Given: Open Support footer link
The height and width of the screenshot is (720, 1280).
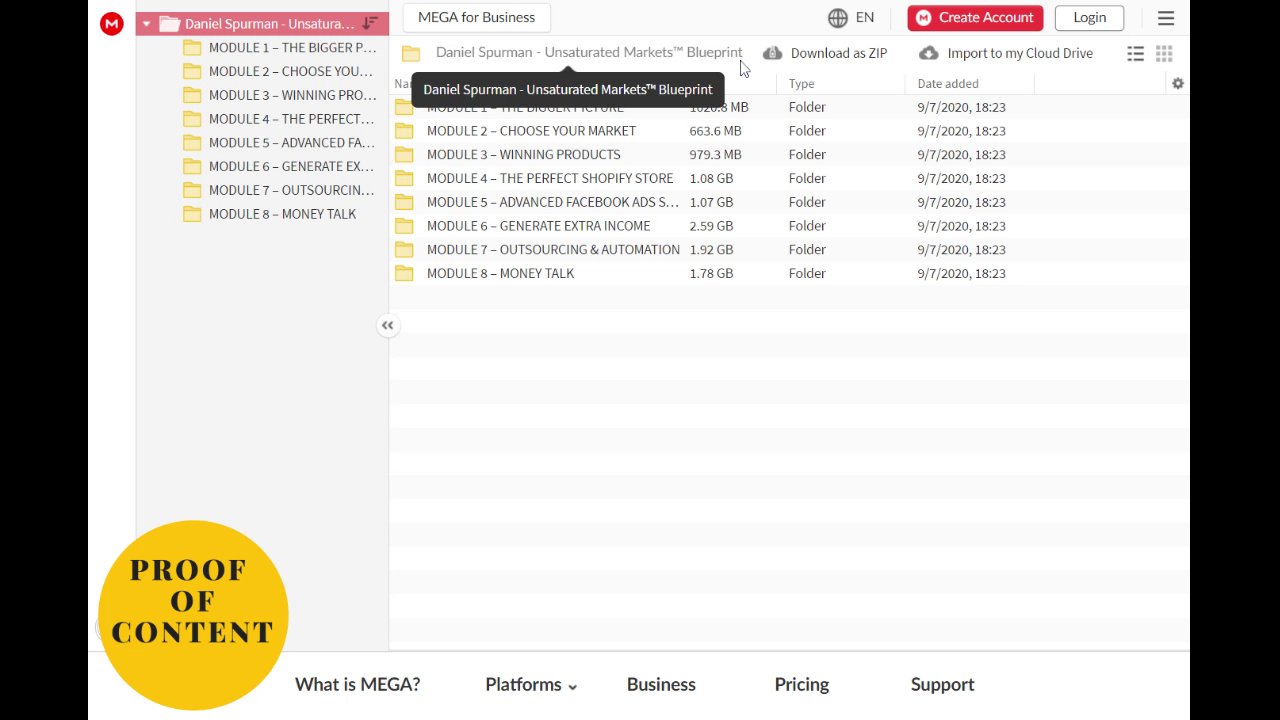Looking at the screenshot, I should (x=942, y=685).
